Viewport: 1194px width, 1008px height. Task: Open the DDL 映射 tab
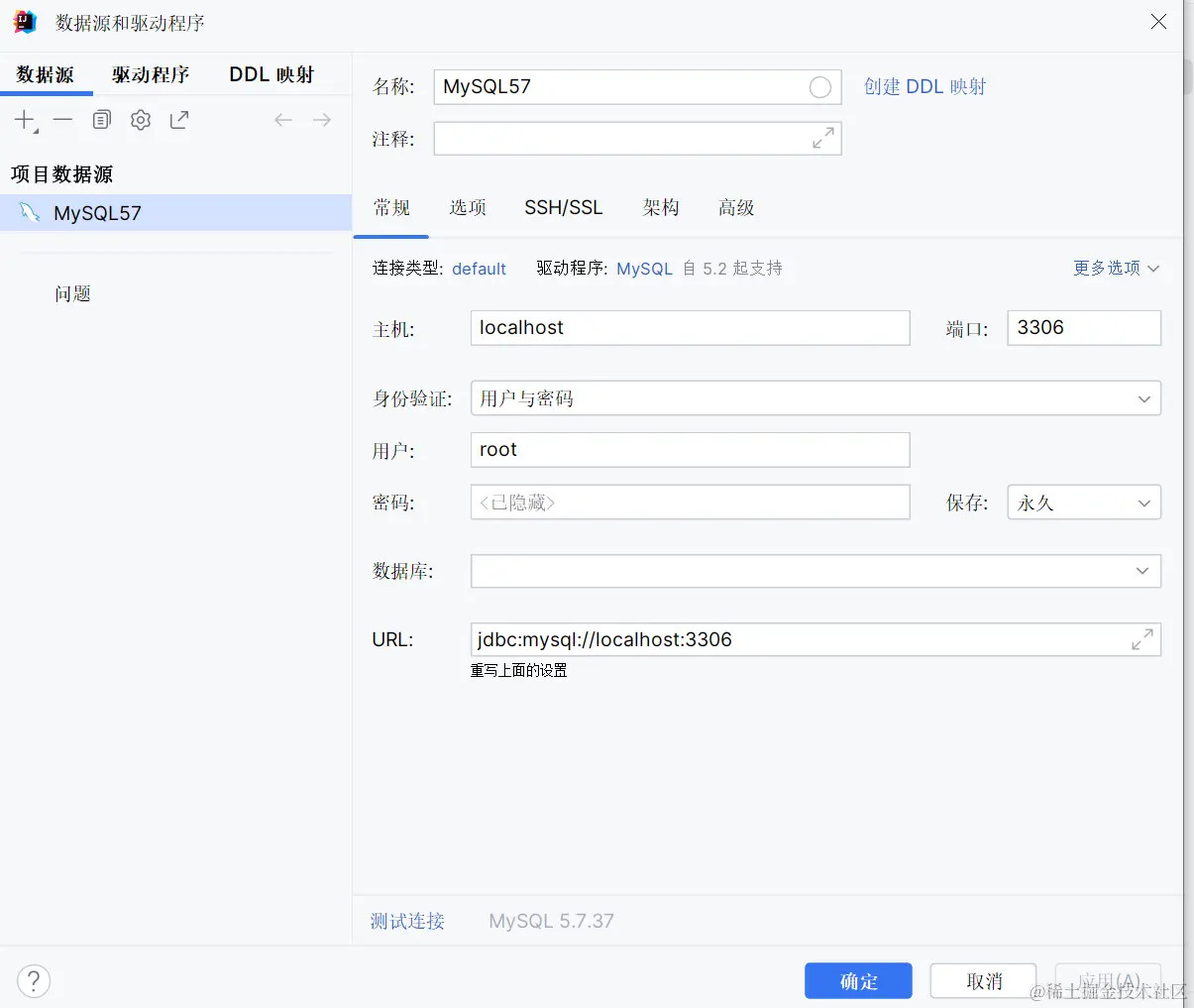[x=271, y=74]
